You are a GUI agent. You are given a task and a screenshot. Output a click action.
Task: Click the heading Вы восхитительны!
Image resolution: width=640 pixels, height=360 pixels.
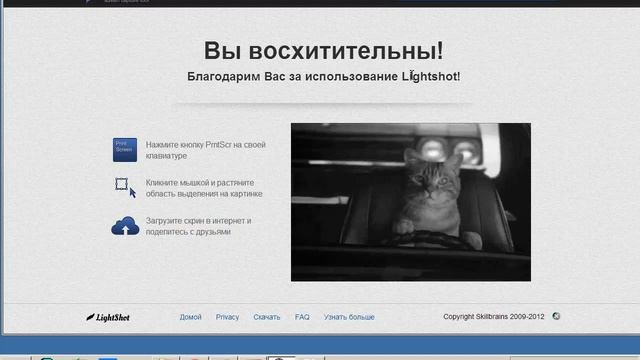(x=323, y=51)
